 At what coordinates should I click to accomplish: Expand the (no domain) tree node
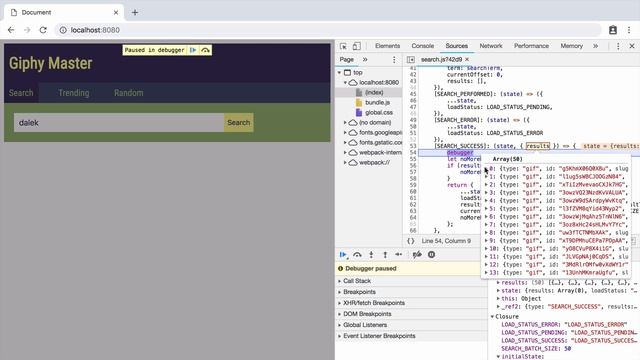[345, 122]
